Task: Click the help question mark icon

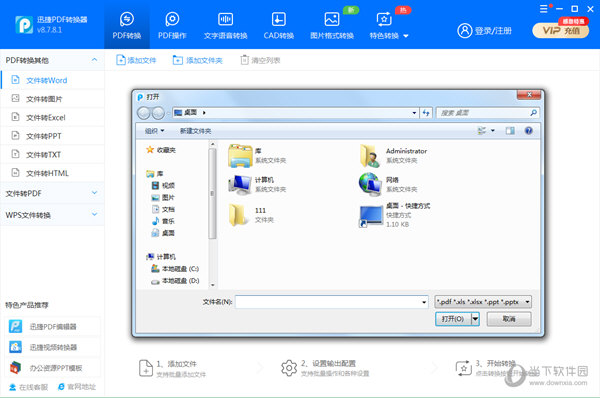Action: click(528, 131)
